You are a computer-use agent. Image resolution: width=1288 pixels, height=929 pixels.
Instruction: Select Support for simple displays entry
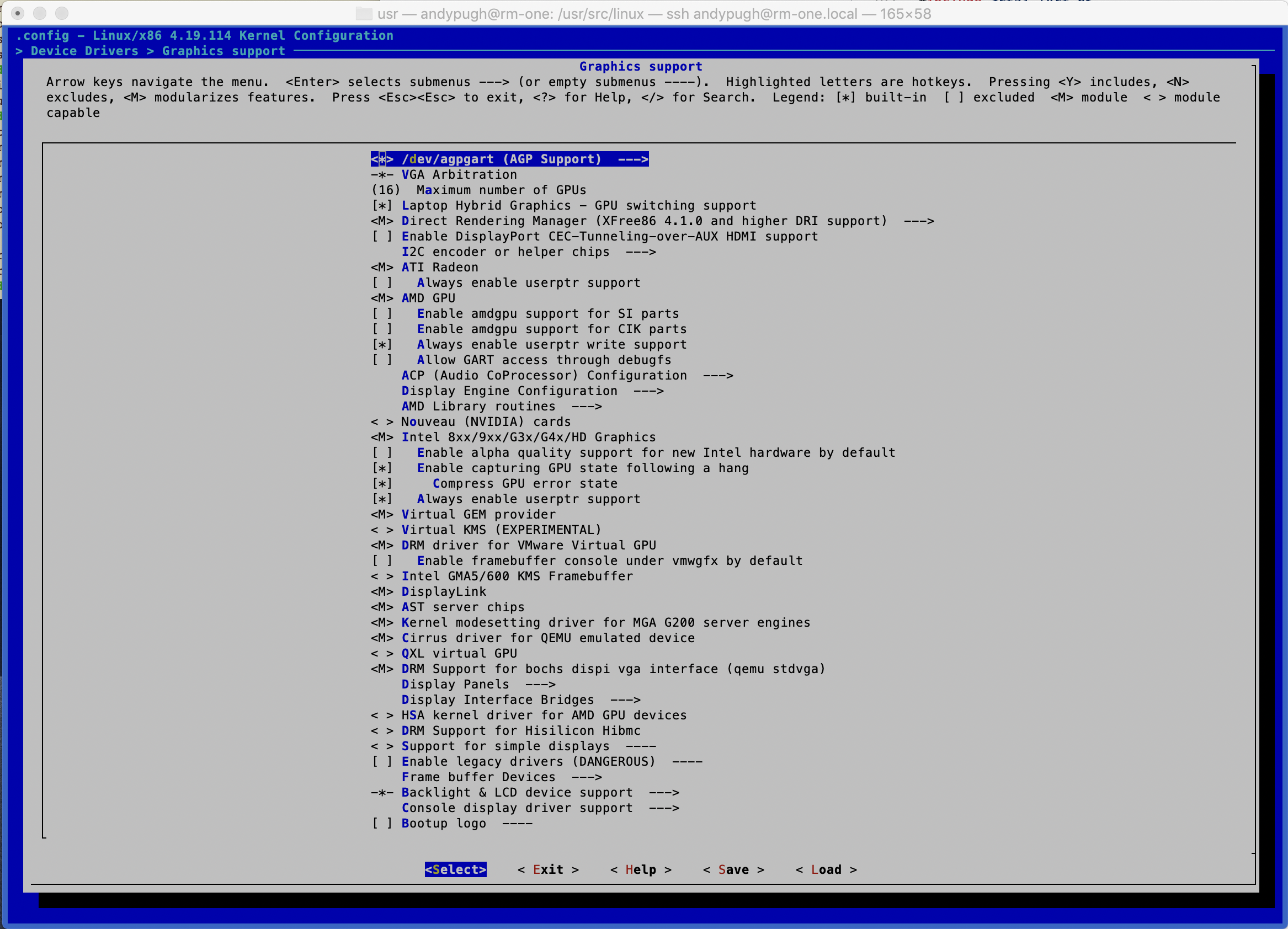coord(513,746)
